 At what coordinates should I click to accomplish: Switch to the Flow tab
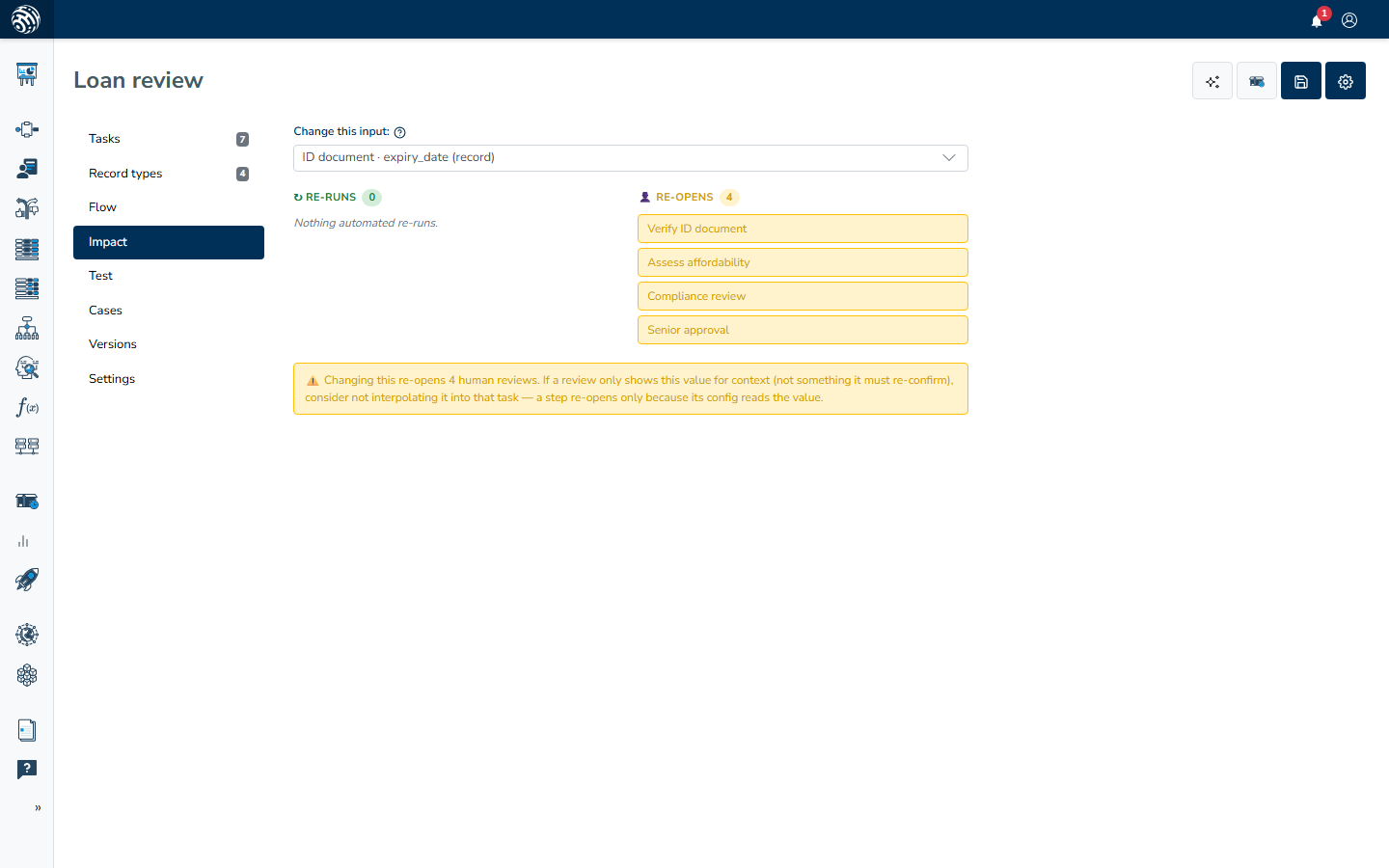(x=169, y=207)
